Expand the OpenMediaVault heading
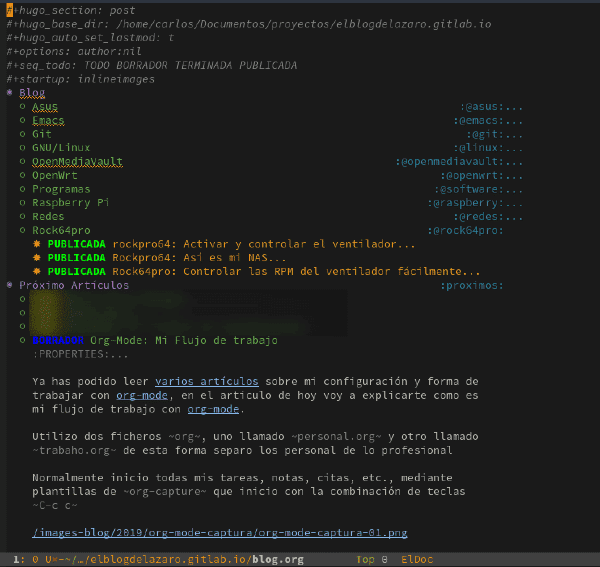Image resolution: width=600 pixels, height=567 pixels. click(77, 162)
